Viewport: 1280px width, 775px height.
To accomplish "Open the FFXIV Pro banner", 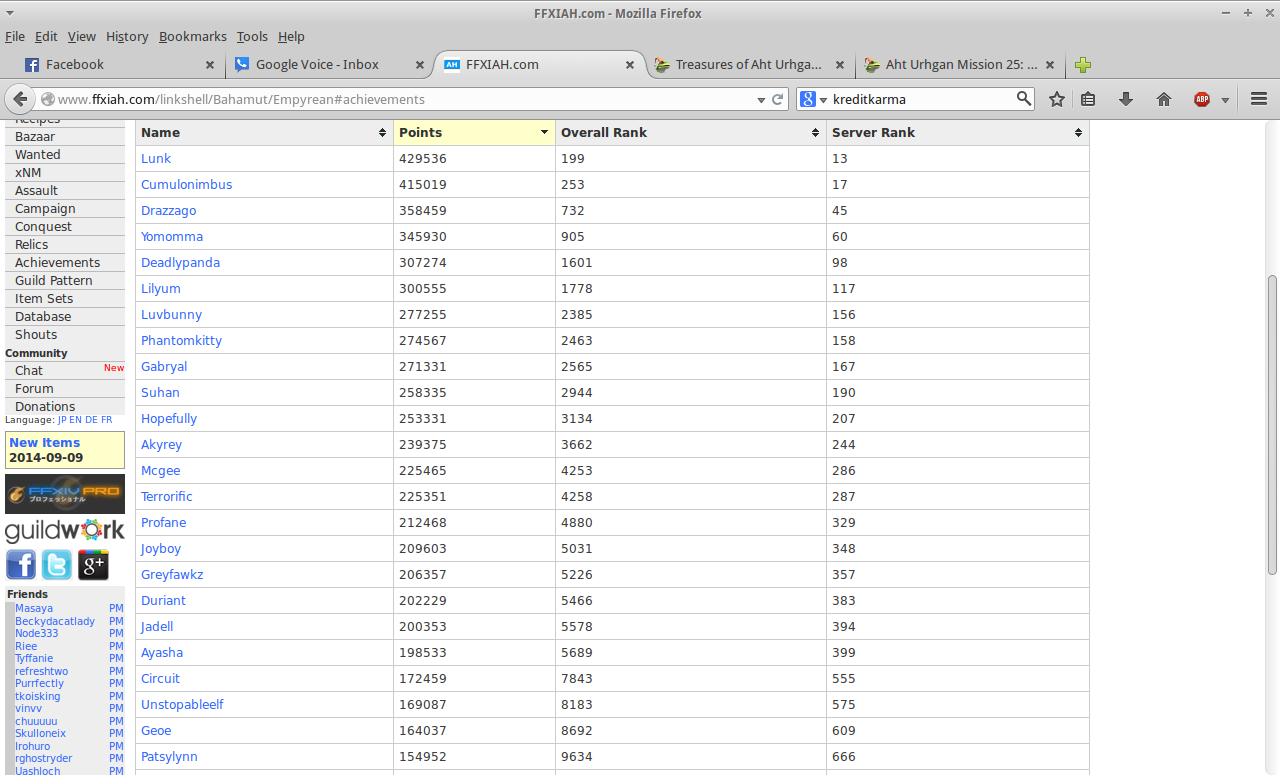I will click(65, 493).
